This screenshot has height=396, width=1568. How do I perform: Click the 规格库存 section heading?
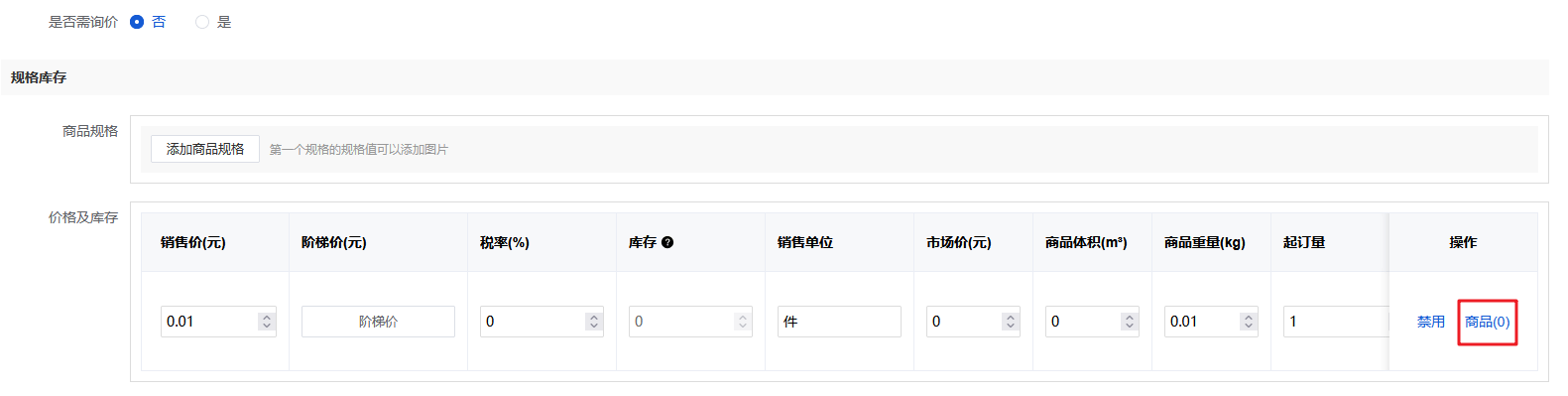(39, 77)
